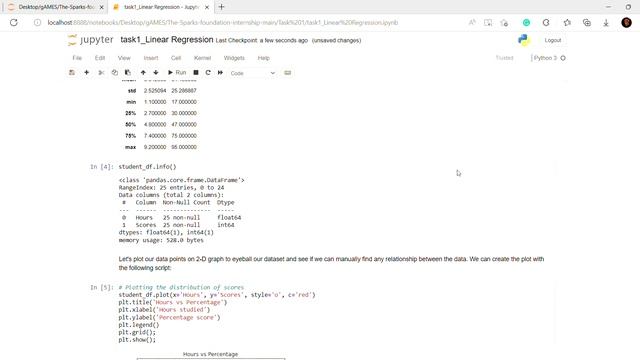Open the View menu
This screenshot has width=640, height=360.
tap(124, 58)
